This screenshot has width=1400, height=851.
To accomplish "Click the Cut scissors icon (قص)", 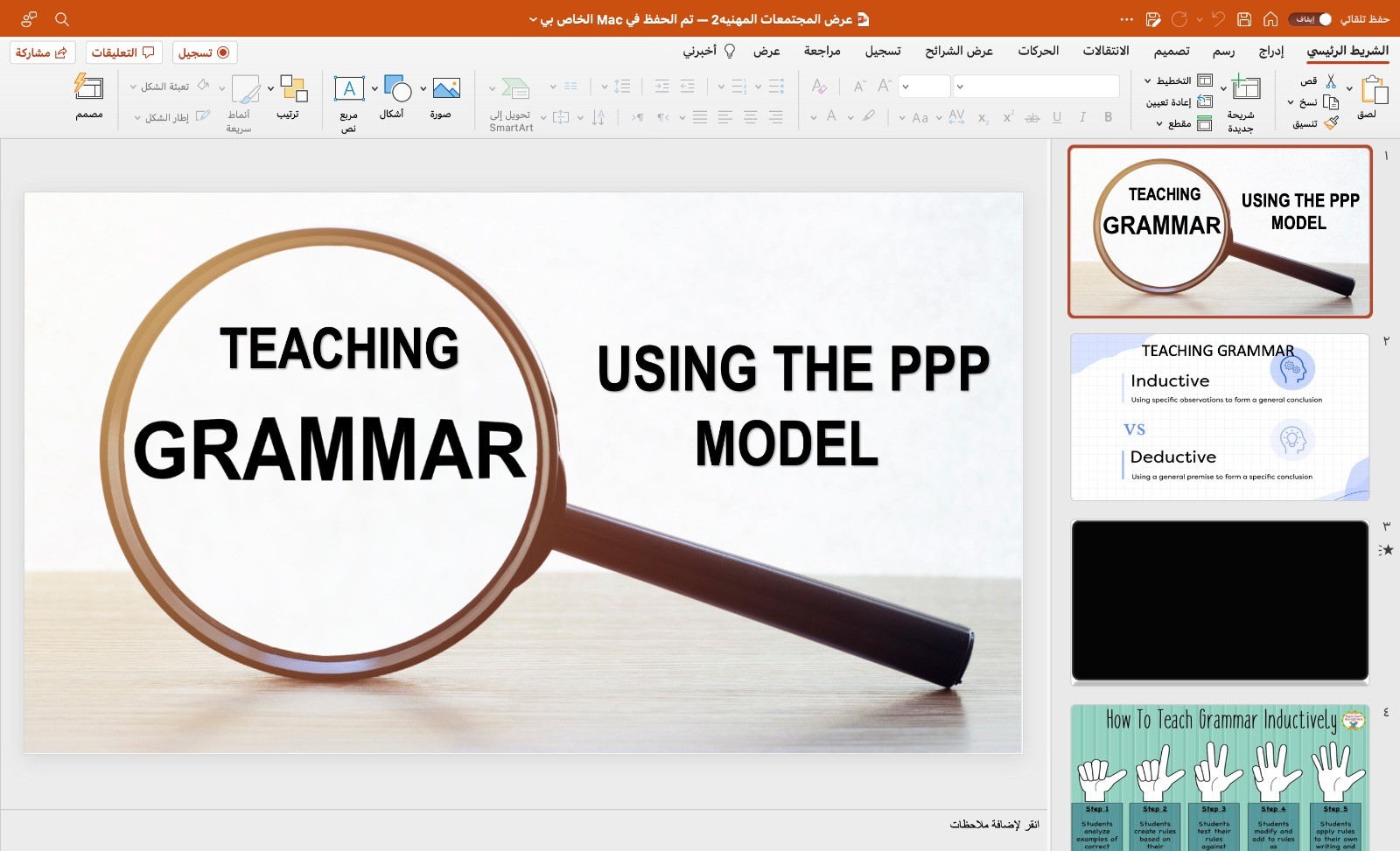I will (1330, 81).
